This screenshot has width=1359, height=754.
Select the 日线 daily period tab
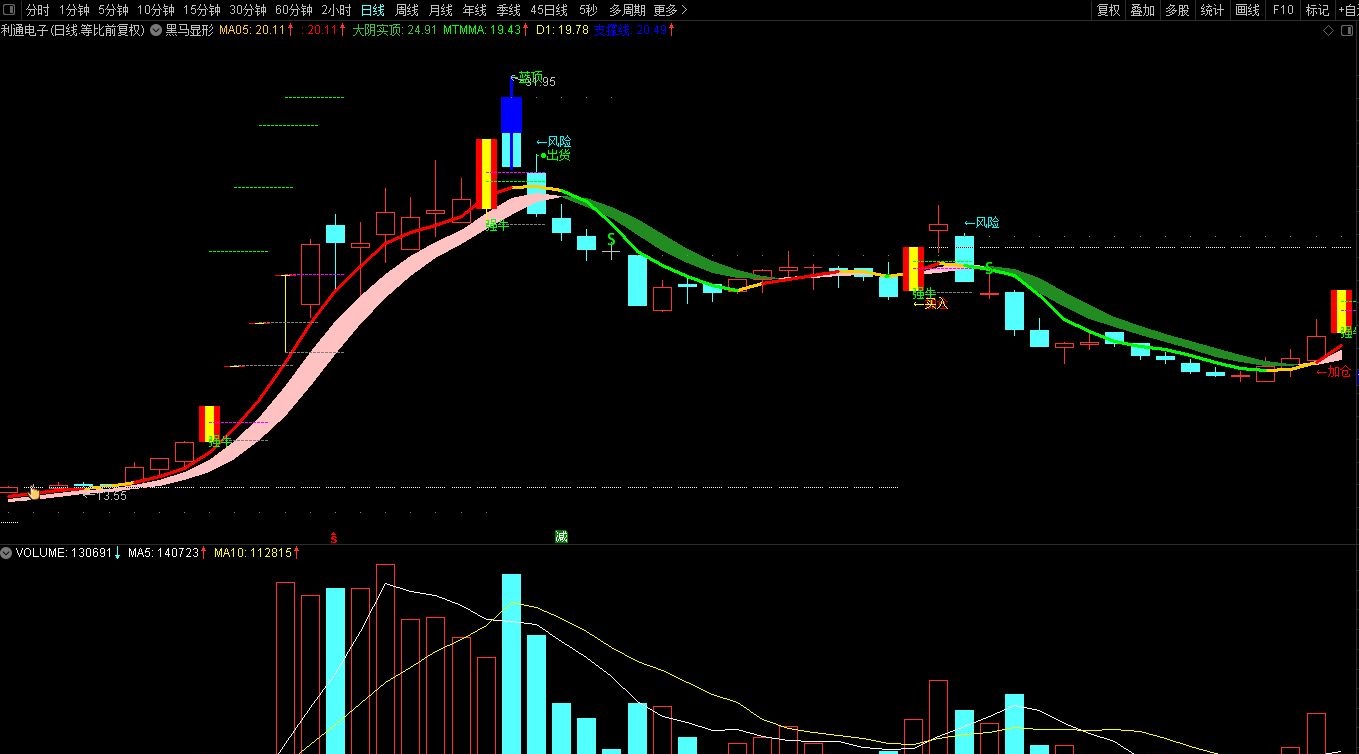[x=372, y=10]
